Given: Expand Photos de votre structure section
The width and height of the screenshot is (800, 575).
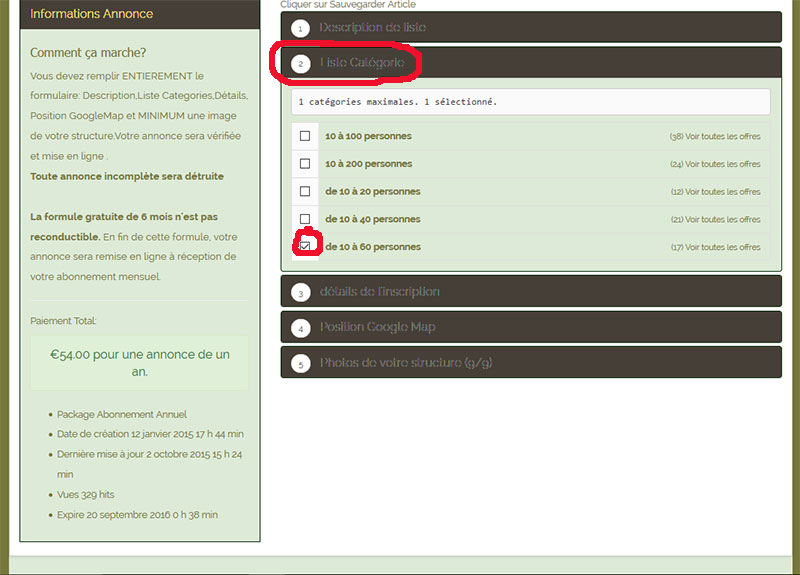Looking at the screenshot, I should point(531,362).
